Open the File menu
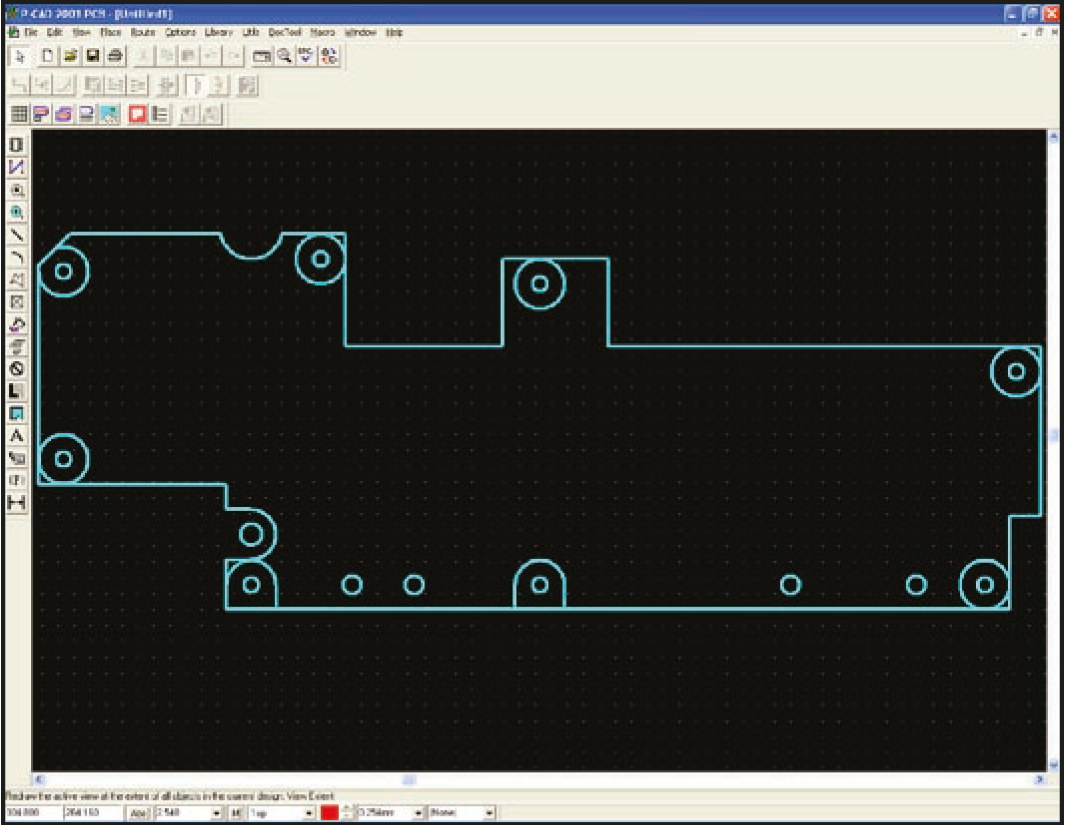 [31, 32]
